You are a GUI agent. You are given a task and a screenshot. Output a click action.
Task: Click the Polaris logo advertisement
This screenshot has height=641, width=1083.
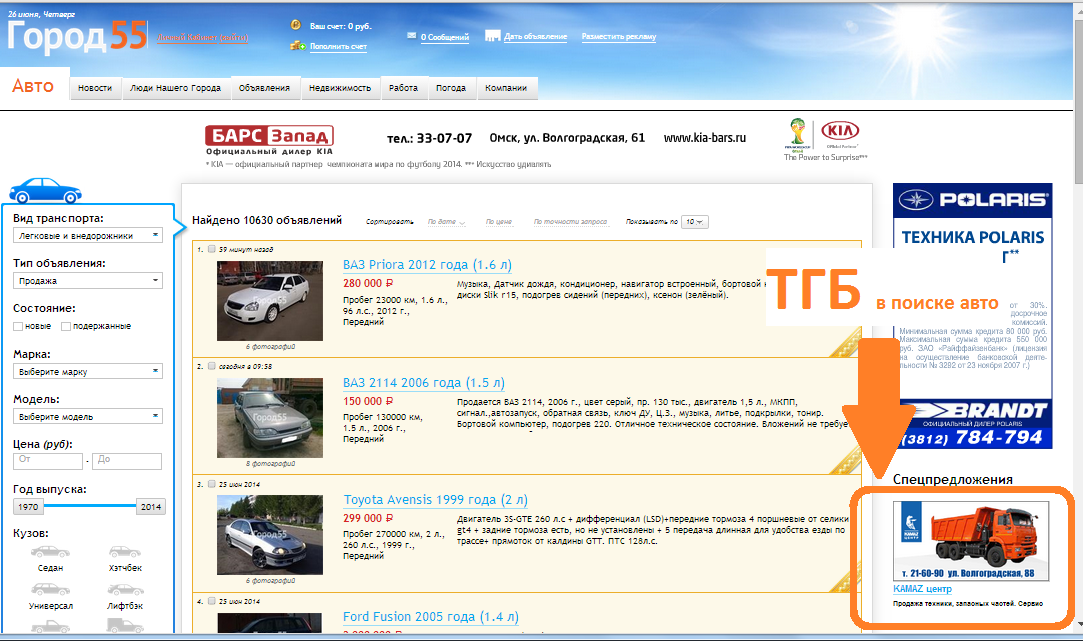click(x=972, y=200)
